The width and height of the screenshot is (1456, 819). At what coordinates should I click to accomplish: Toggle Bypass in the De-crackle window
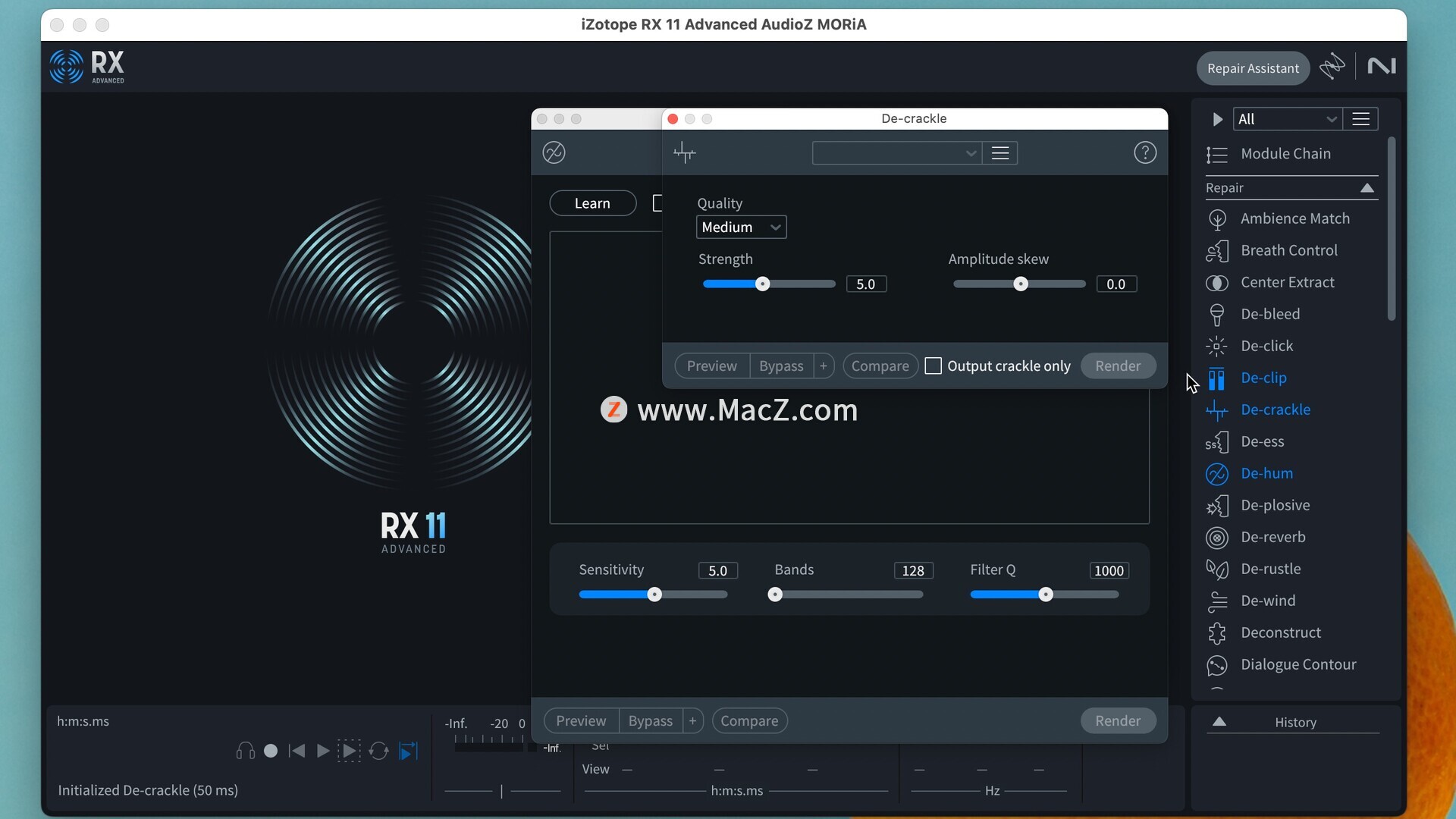coord(781,366)
